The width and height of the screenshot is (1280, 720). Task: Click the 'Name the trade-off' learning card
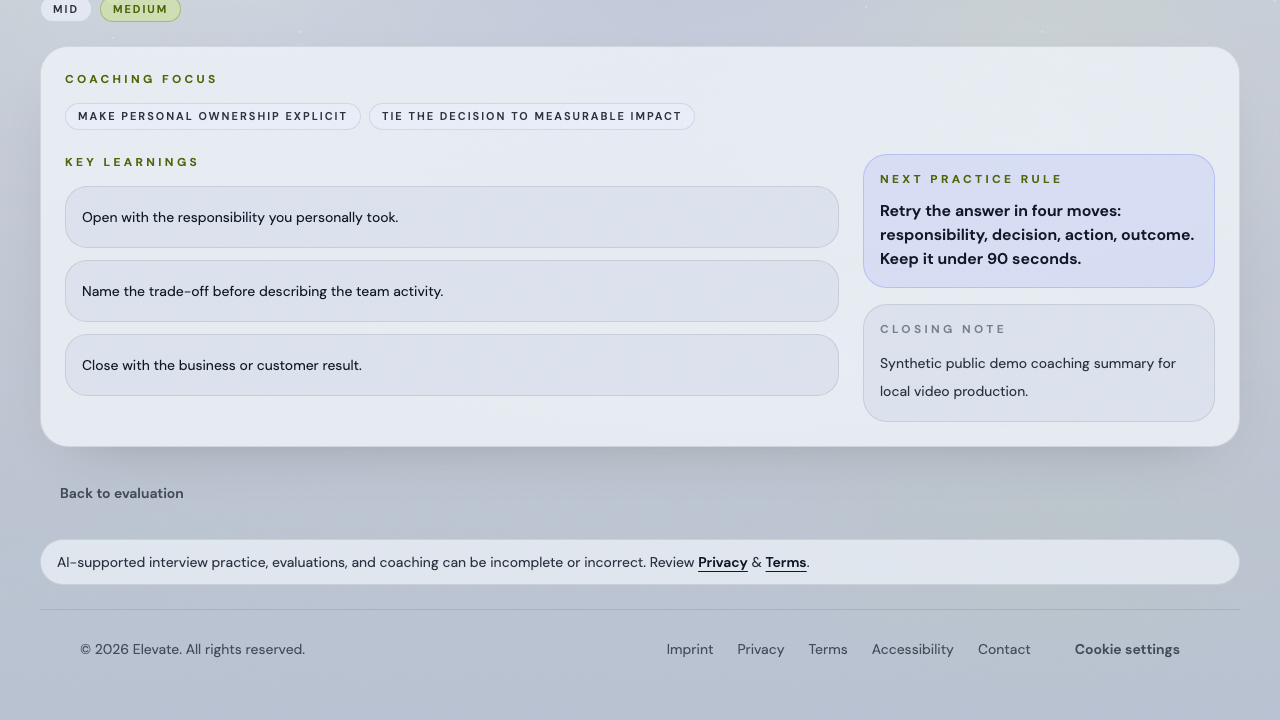452,291
